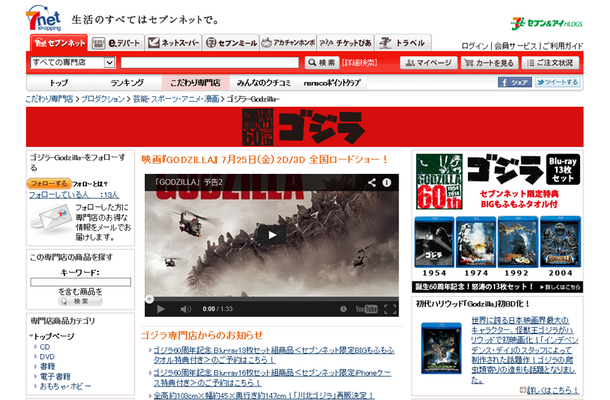
Task: Click the 2004 Godzilla Blu-ray cover
Action: [560, 242]
